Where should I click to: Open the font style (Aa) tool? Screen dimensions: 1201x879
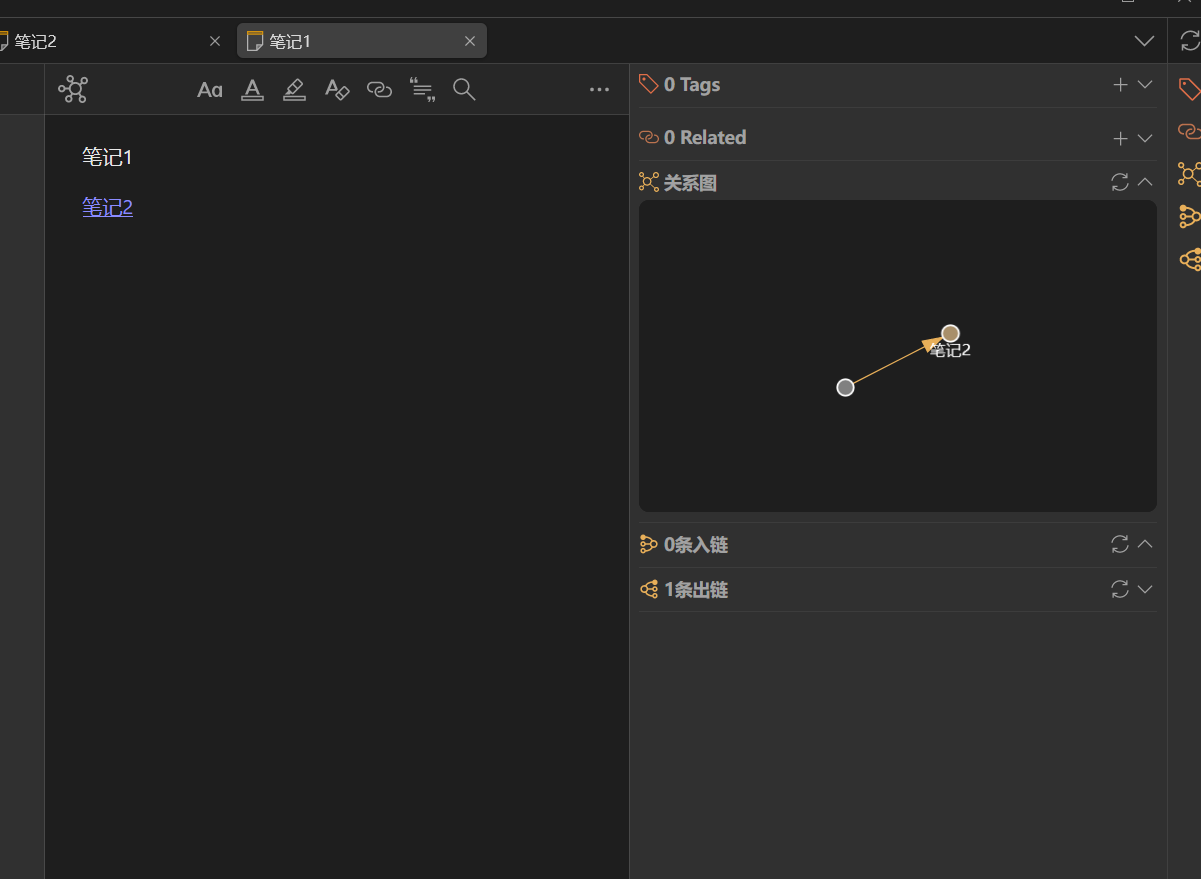(x=209, y=90)
